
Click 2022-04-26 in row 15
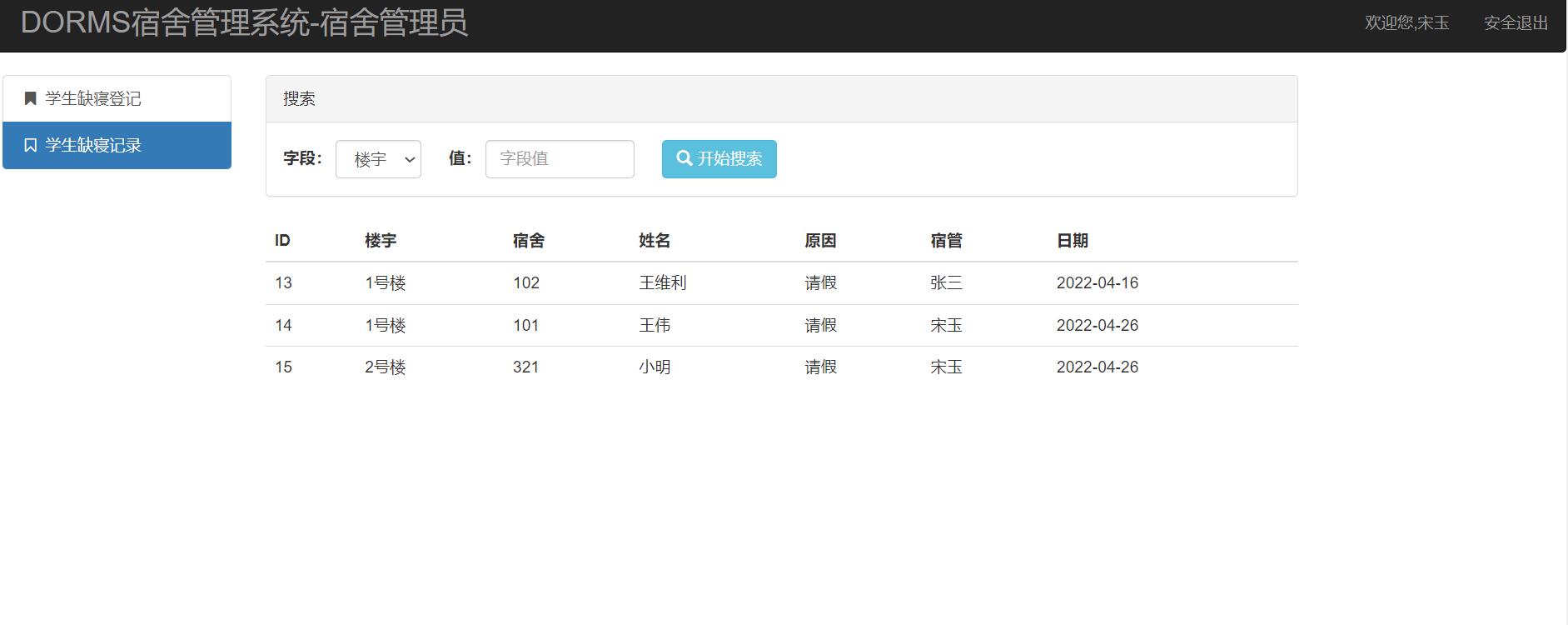[1098, 367]
